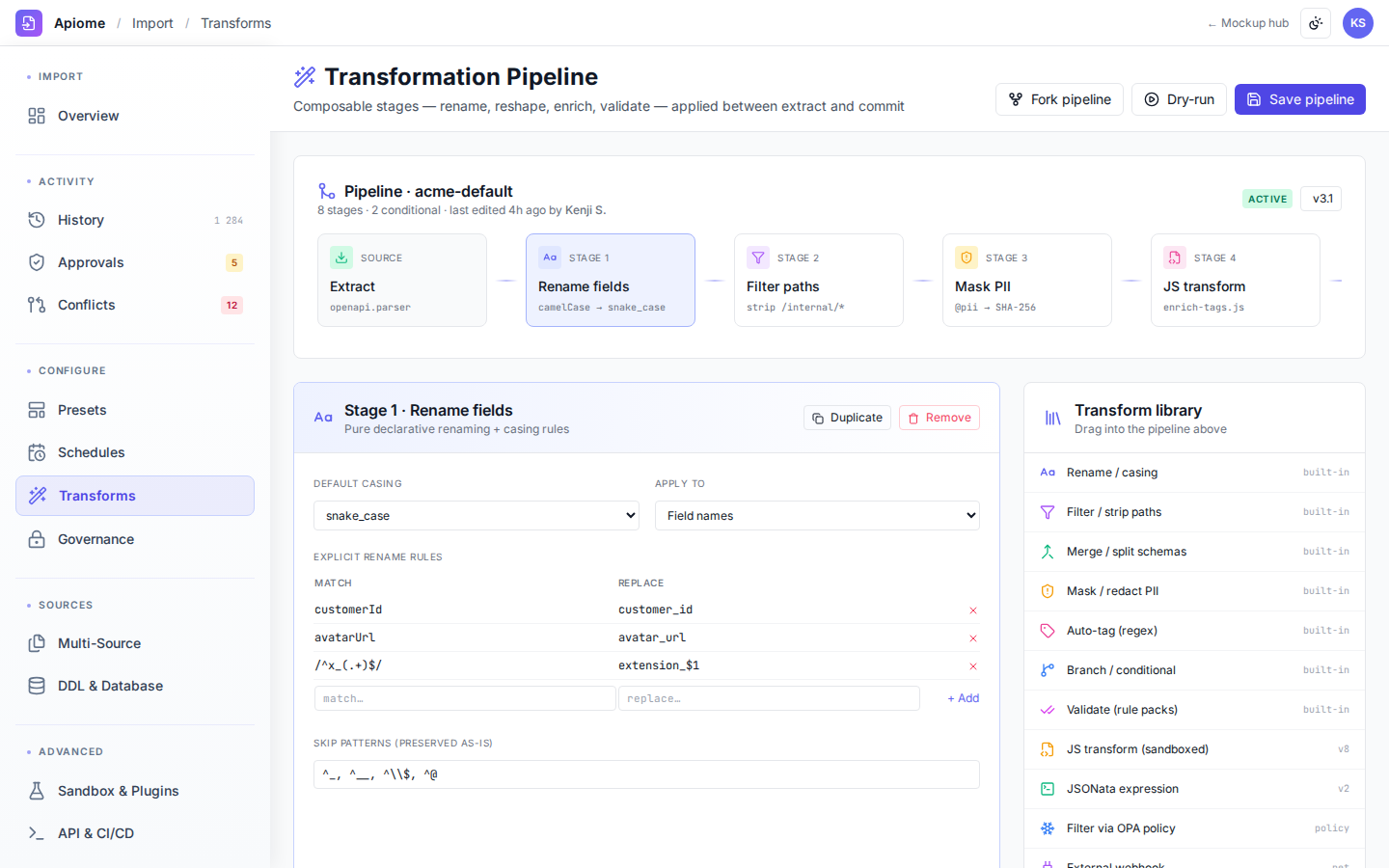Viewport: 1389px width, 868px height.
Task: Click the Apiome logo icon
Action: coord(29,23)
